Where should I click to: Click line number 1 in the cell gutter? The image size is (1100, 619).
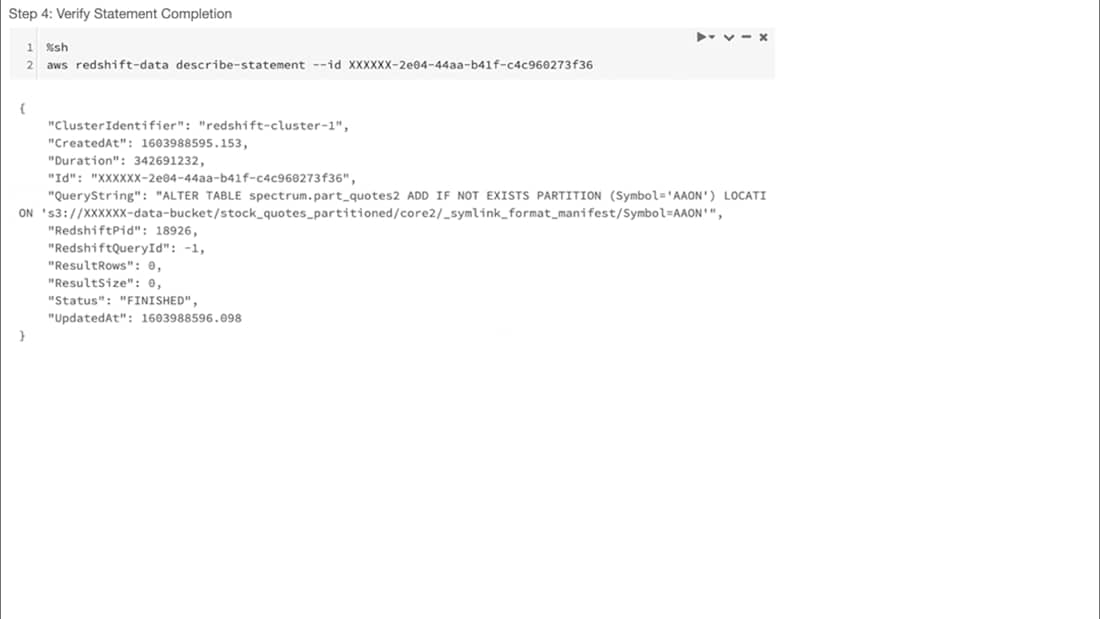coord(30,47)
